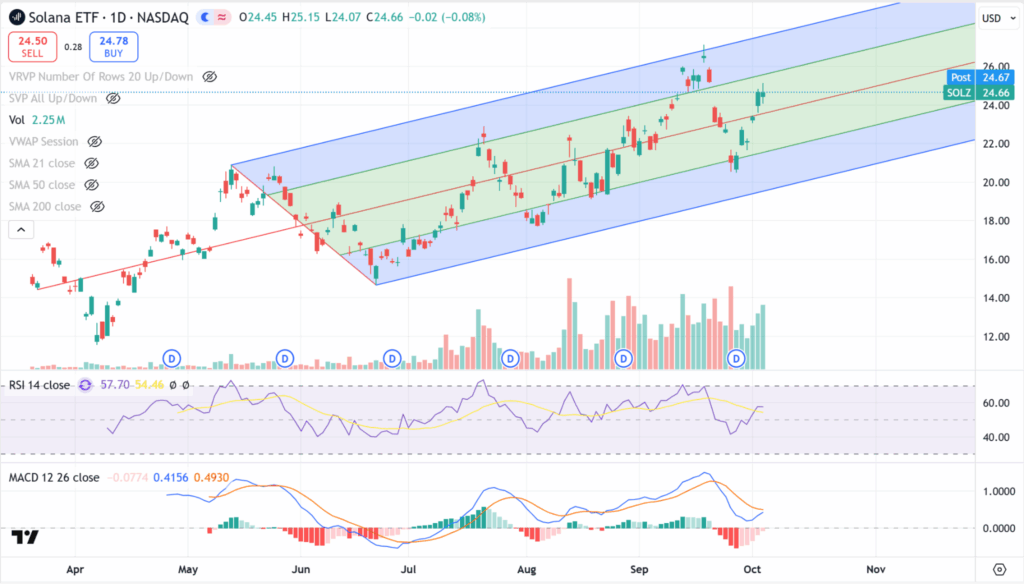The height and width of the screenshot is (584, 1024).
Task: Click the Apr label on time axis
Action: click(x=75, y=570)
